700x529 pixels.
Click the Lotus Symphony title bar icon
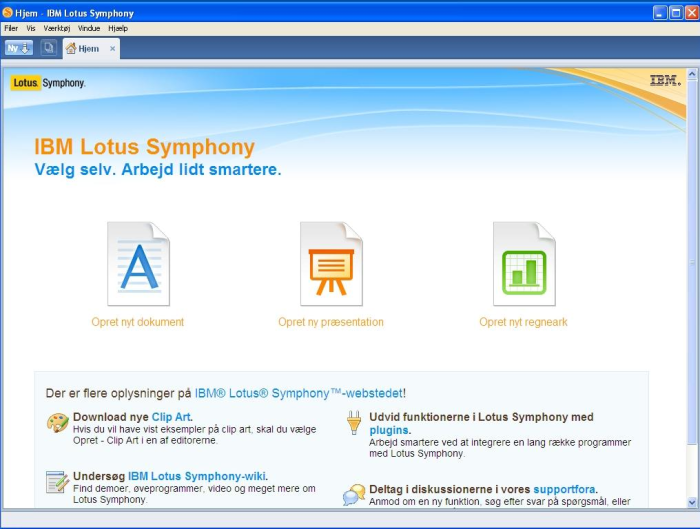click(x=8, y=12)
